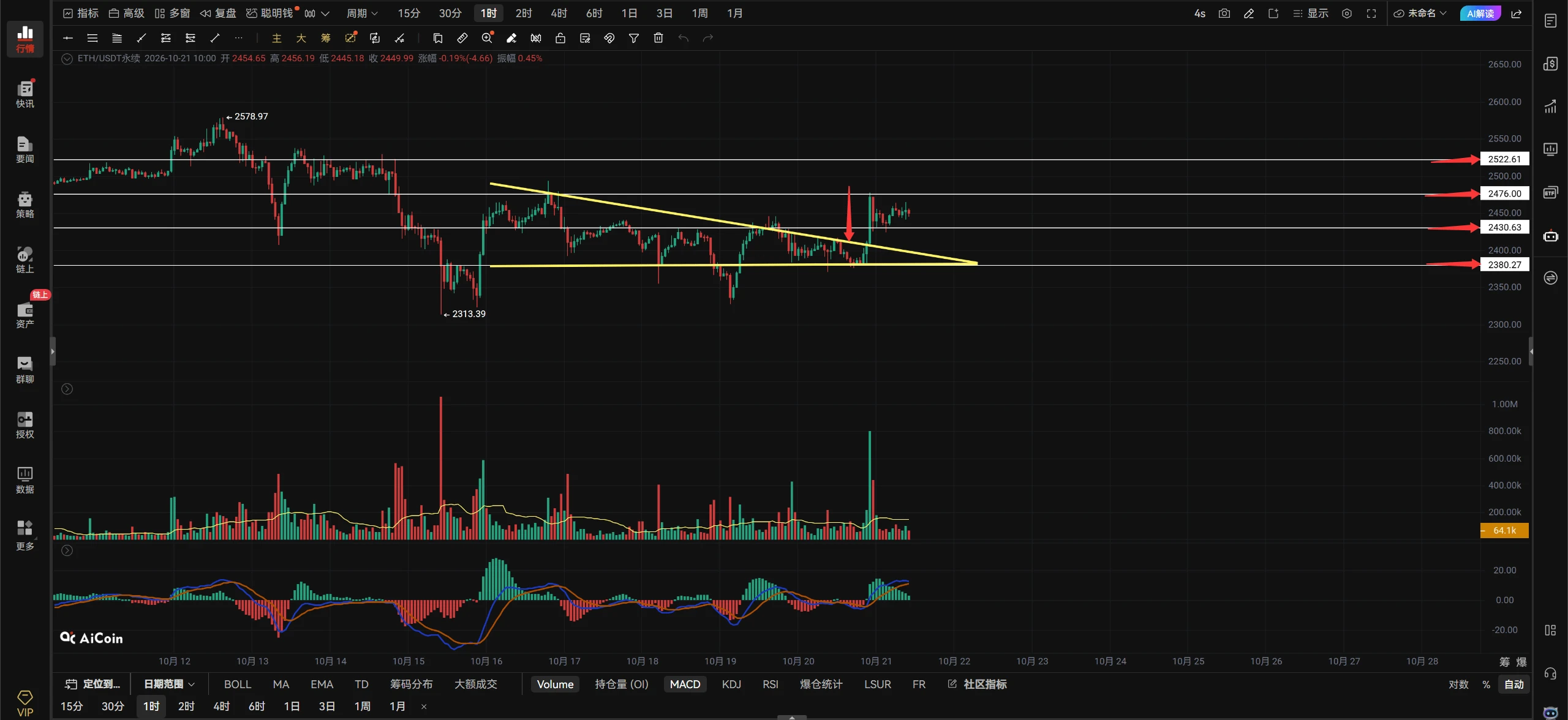Open the 行情 market sidebar icon
Image resolution: width=1568 pixels, height=720 pixels.
coord(24,39)
